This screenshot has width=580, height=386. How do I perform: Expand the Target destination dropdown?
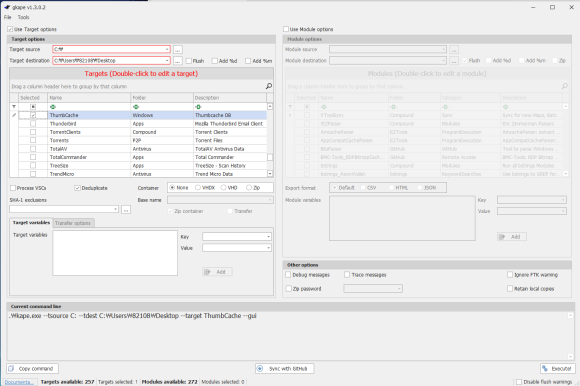[x=167, y=60]
